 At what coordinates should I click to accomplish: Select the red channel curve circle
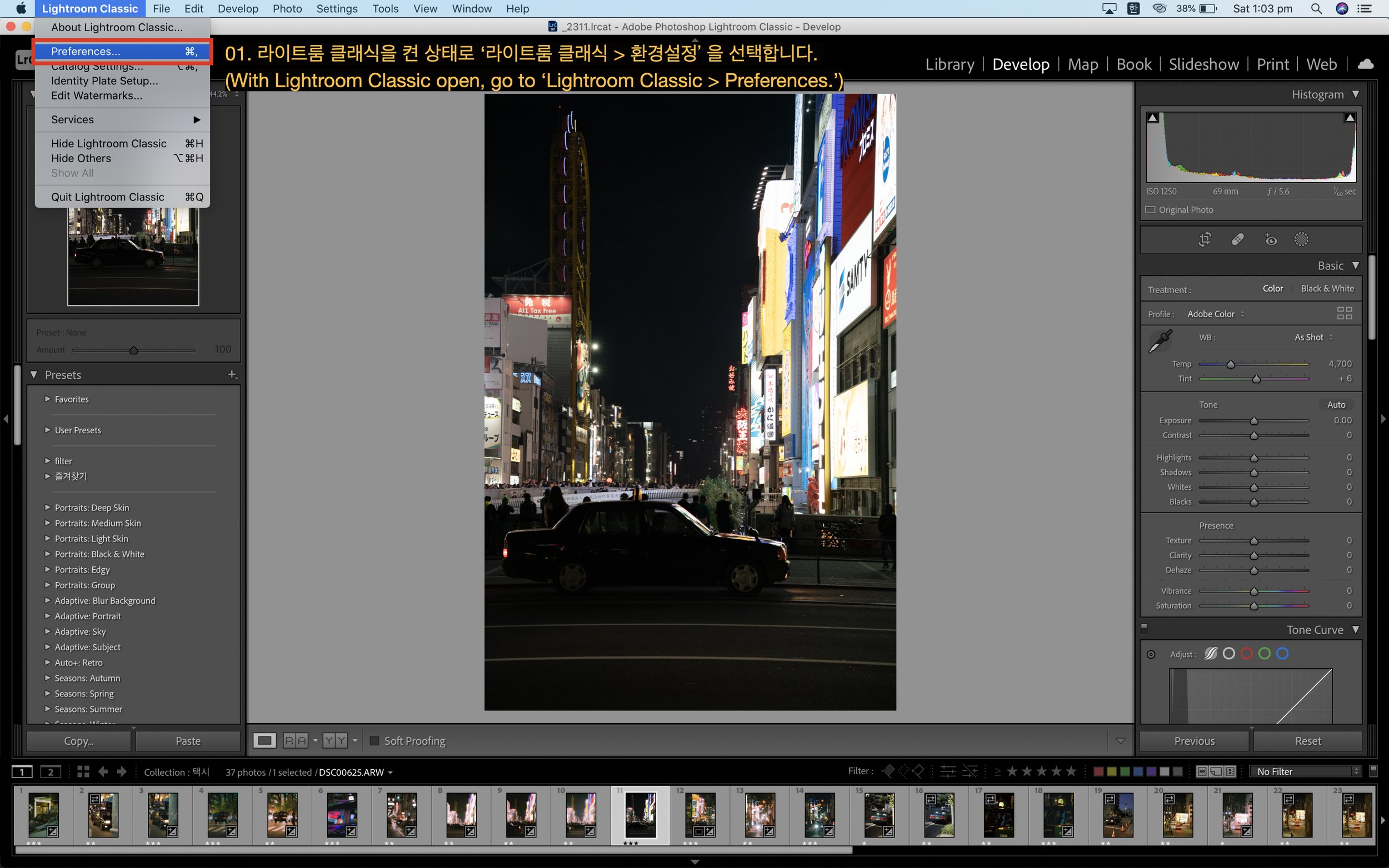coord(1246,653)
